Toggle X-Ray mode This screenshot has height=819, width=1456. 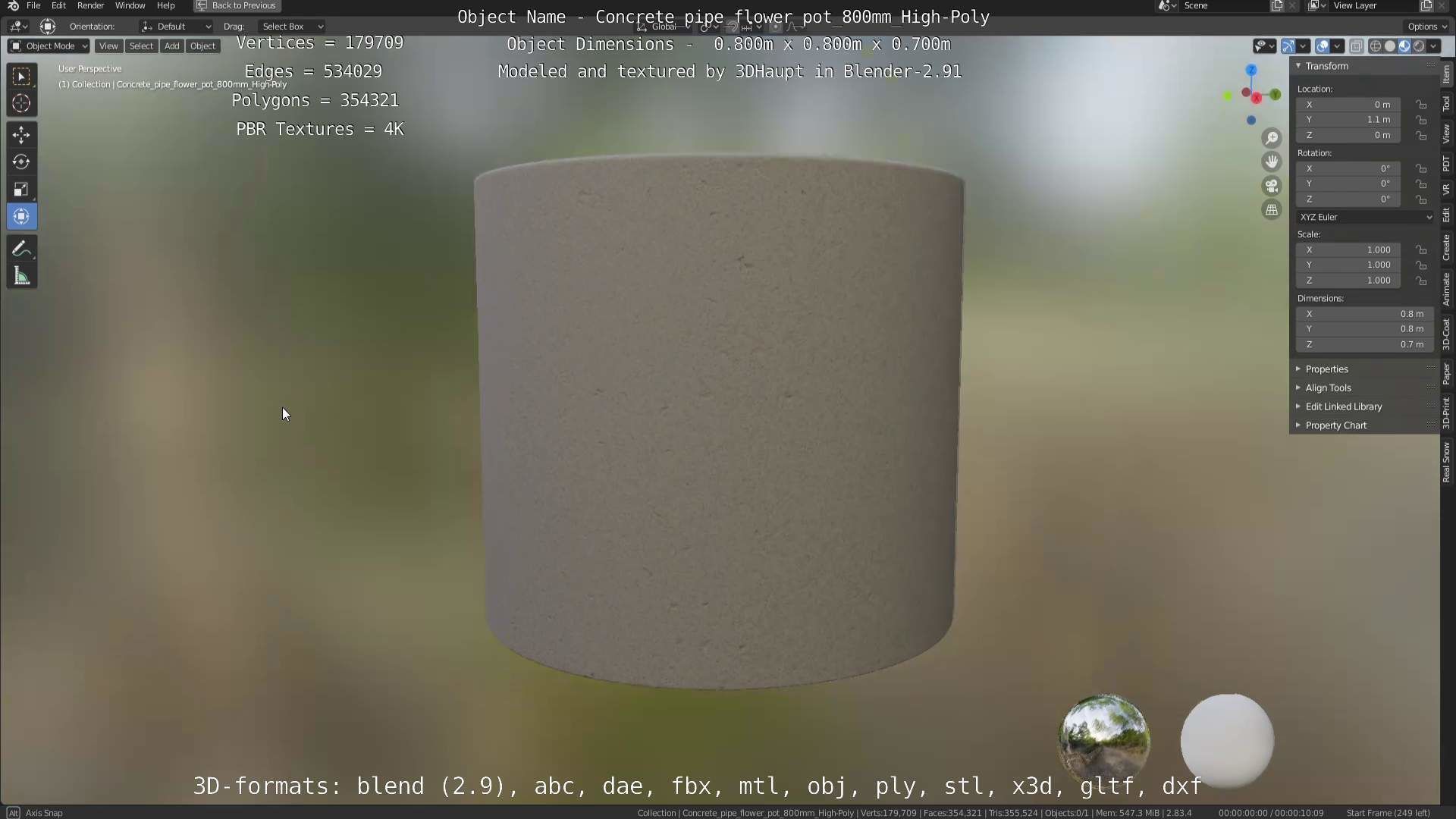1357,46
